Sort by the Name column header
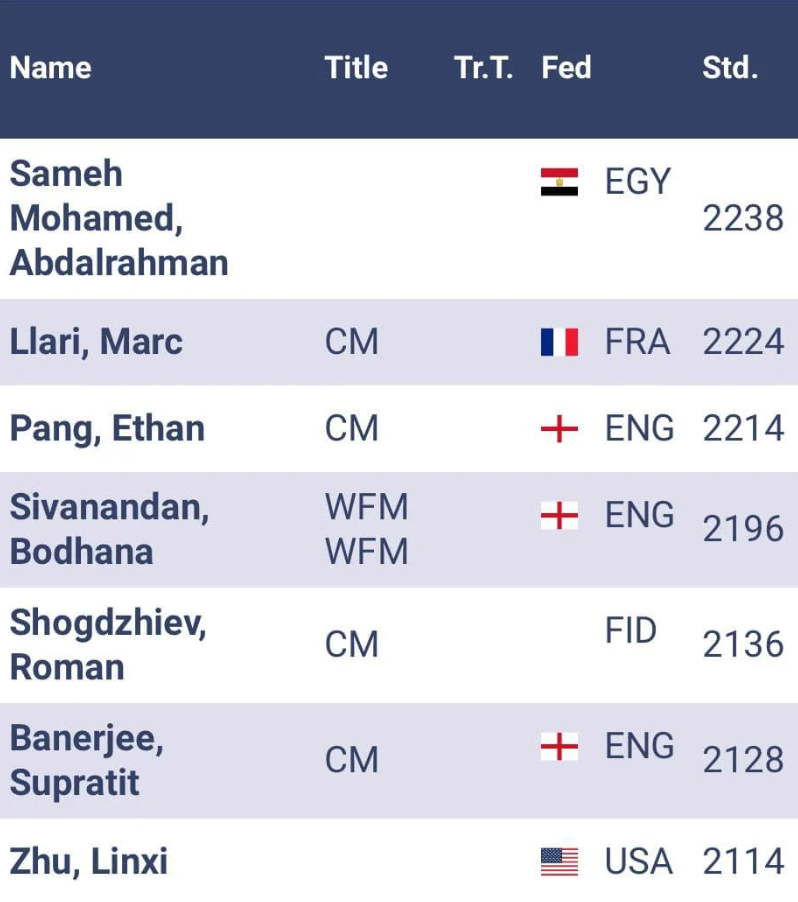 50,68
